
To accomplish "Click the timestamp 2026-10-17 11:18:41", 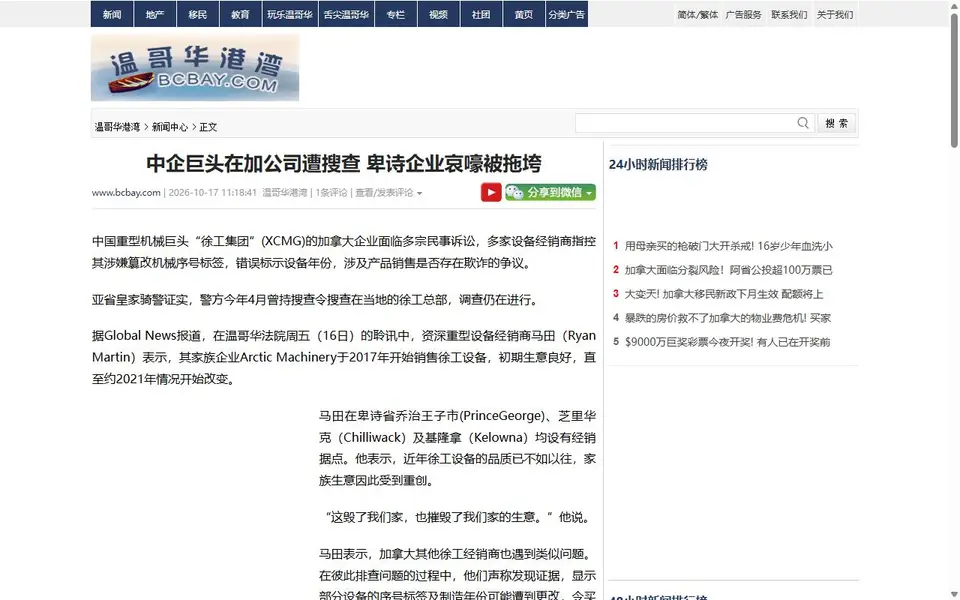I will tap(212, 192).
